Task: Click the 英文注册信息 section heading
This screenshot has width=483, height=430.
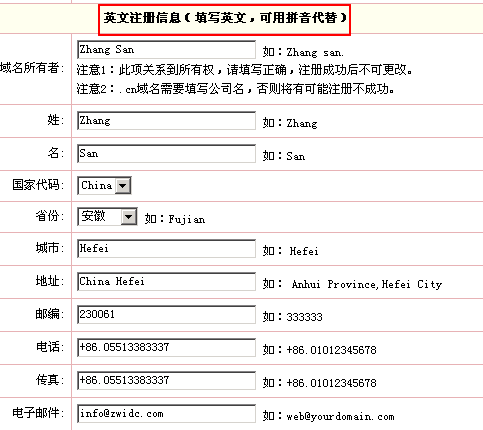Action: pyautogui.click(x=224, y=18)
